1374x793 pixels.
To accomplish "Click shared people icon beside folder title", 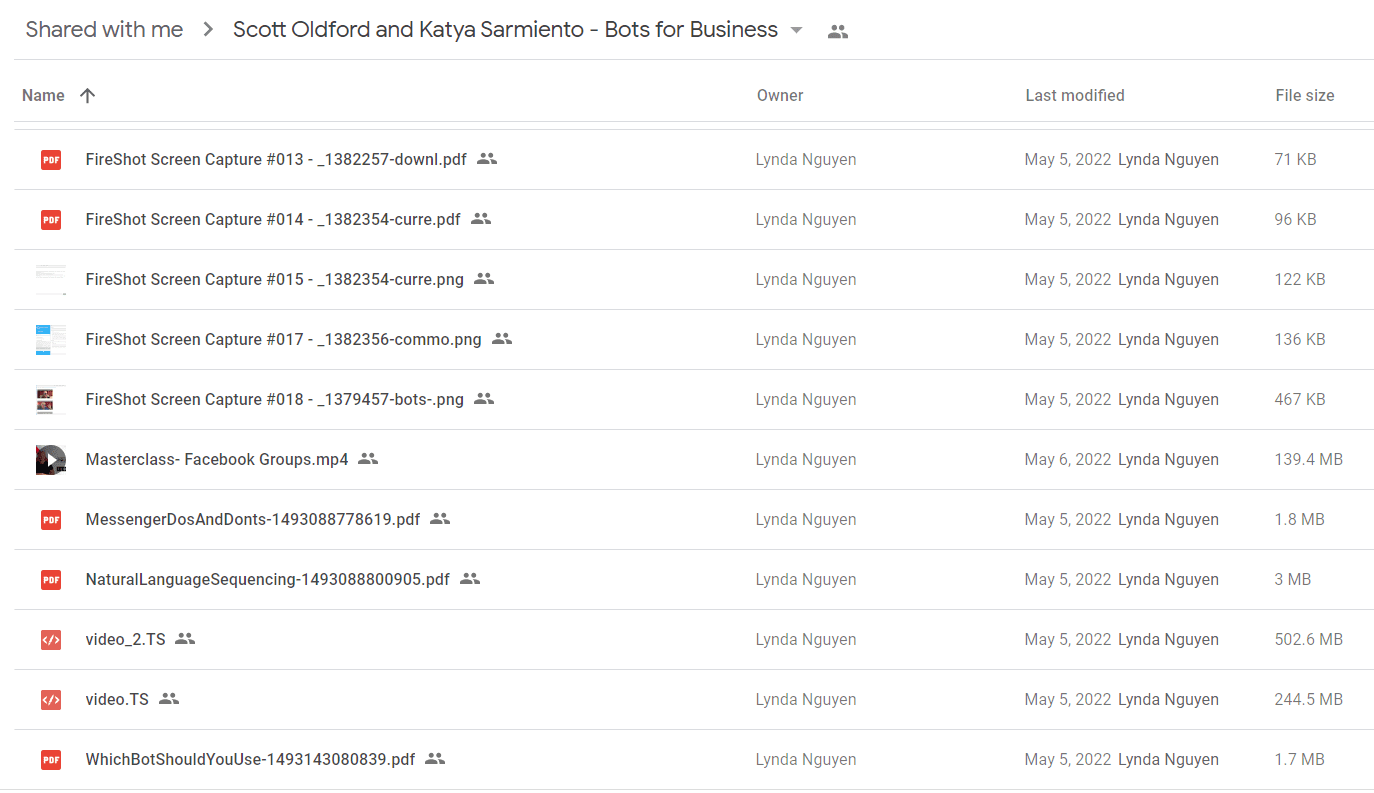I will point(838,31).
